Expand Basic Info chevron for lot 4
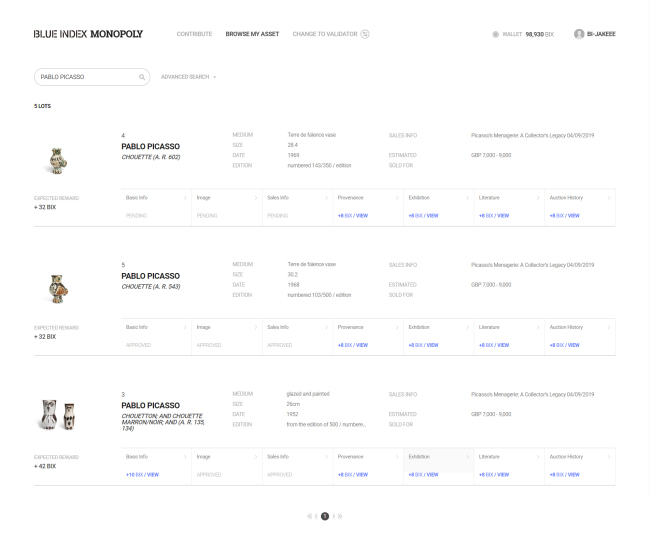This screenshot has height=547, width=650. click(185, 198)
